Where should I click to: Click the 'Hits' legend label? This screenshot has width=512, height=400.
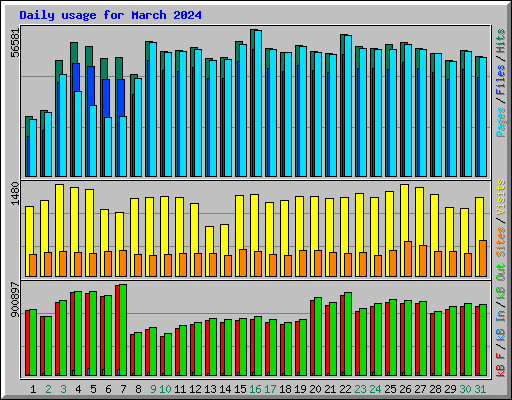coord(501,41)
